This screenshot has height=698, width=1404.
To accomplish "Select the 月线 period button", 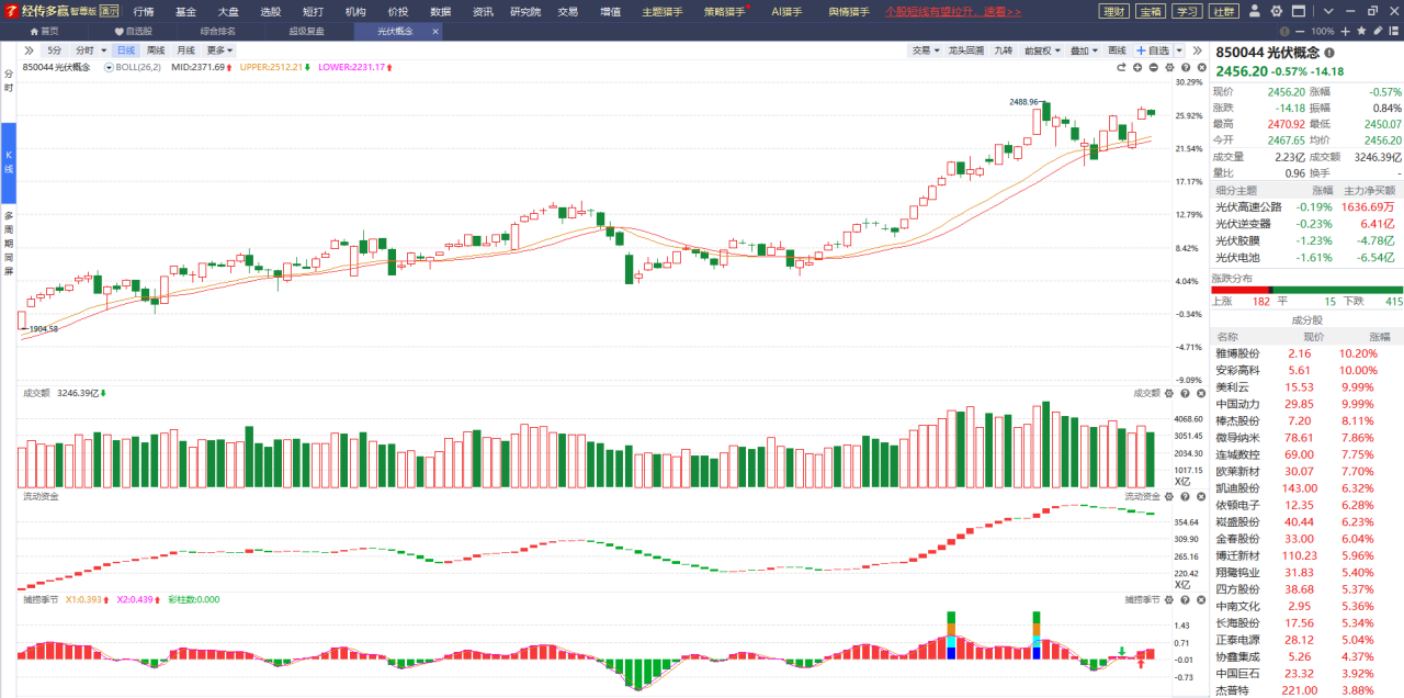I will tap(186, 50).
